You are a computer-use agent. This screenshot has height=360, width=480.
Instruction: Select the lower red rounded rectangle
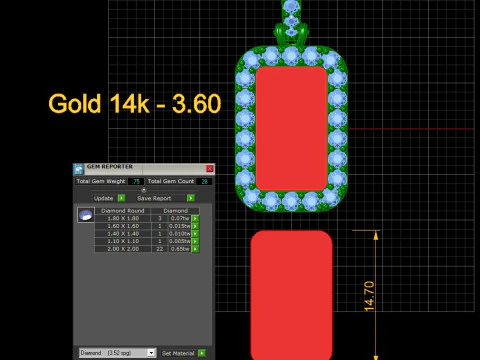coord(291,295)
